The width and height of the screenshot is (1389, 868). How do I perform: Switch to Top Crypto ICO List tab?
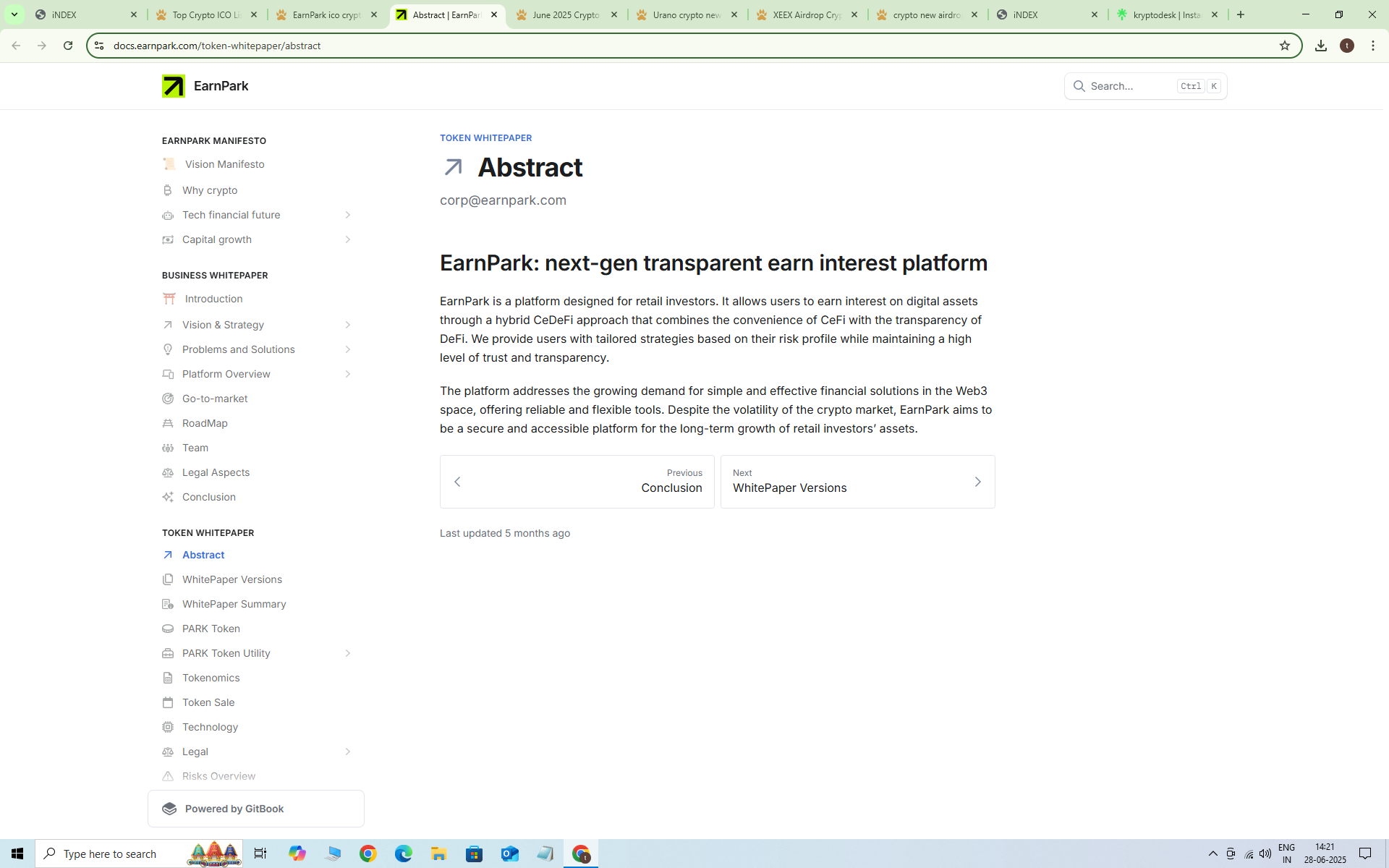[x=206, y=14]
